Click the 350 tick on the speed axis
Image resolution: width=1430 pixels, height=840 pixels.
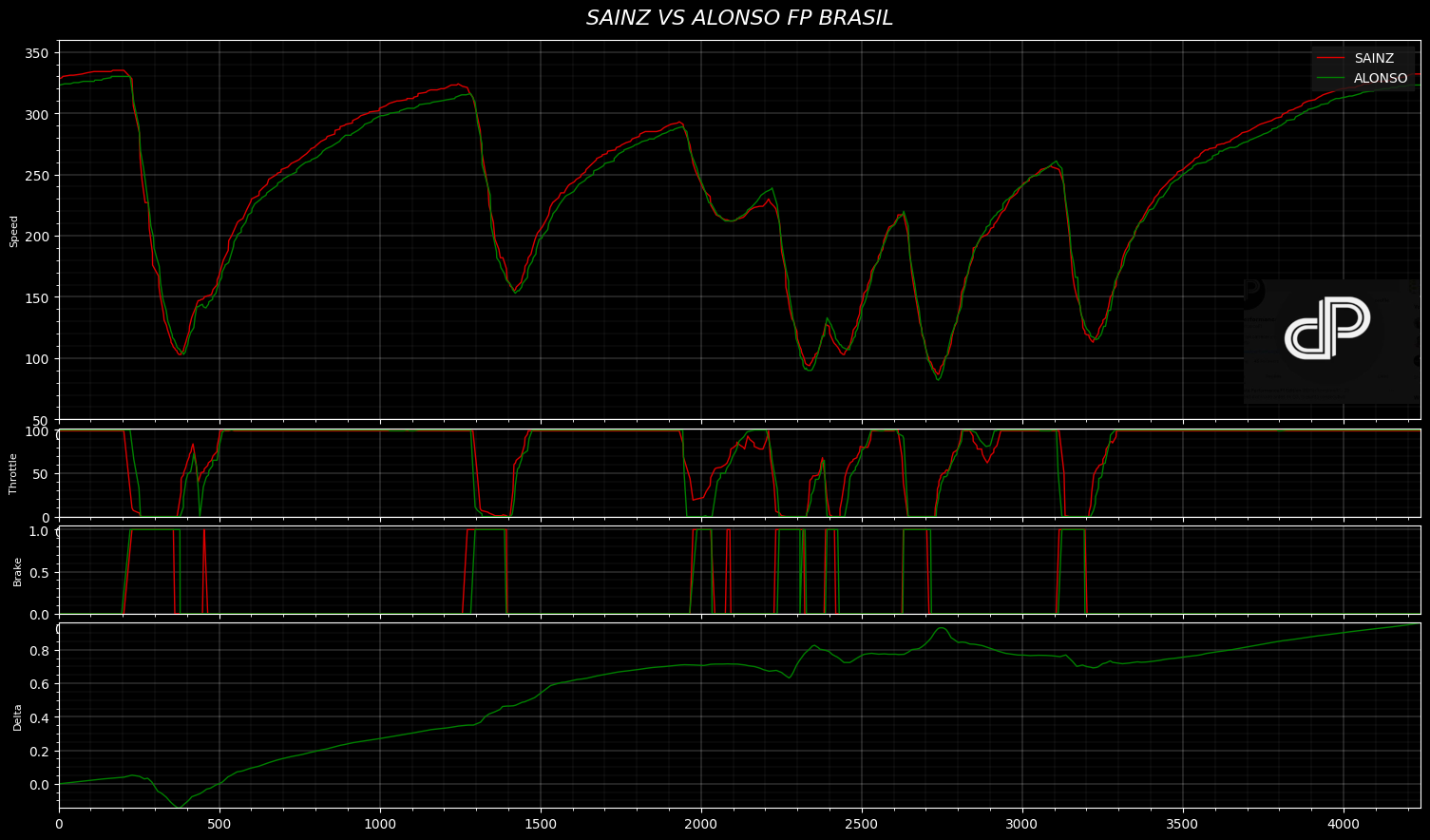click(36, 53)
